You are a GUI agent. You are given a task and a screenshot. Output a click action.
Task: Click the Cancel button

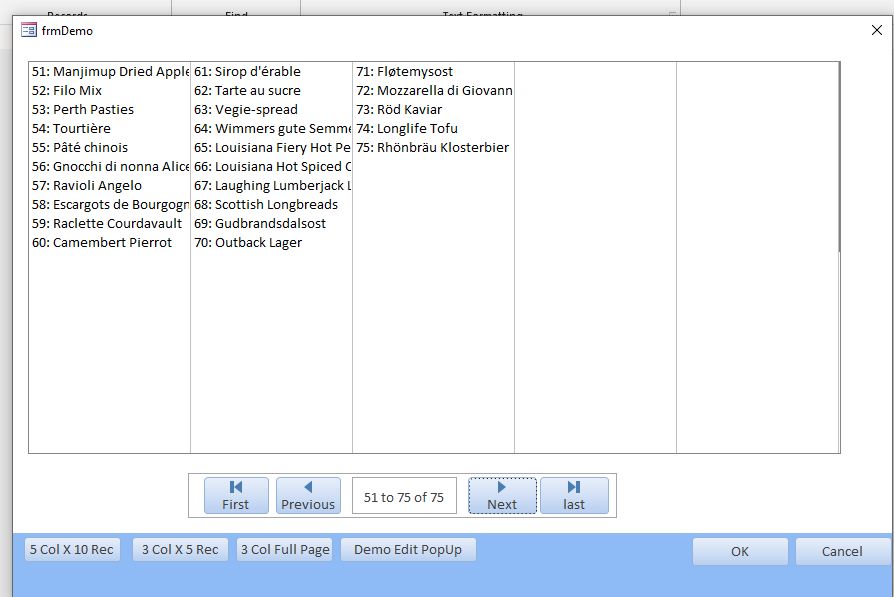842,551
